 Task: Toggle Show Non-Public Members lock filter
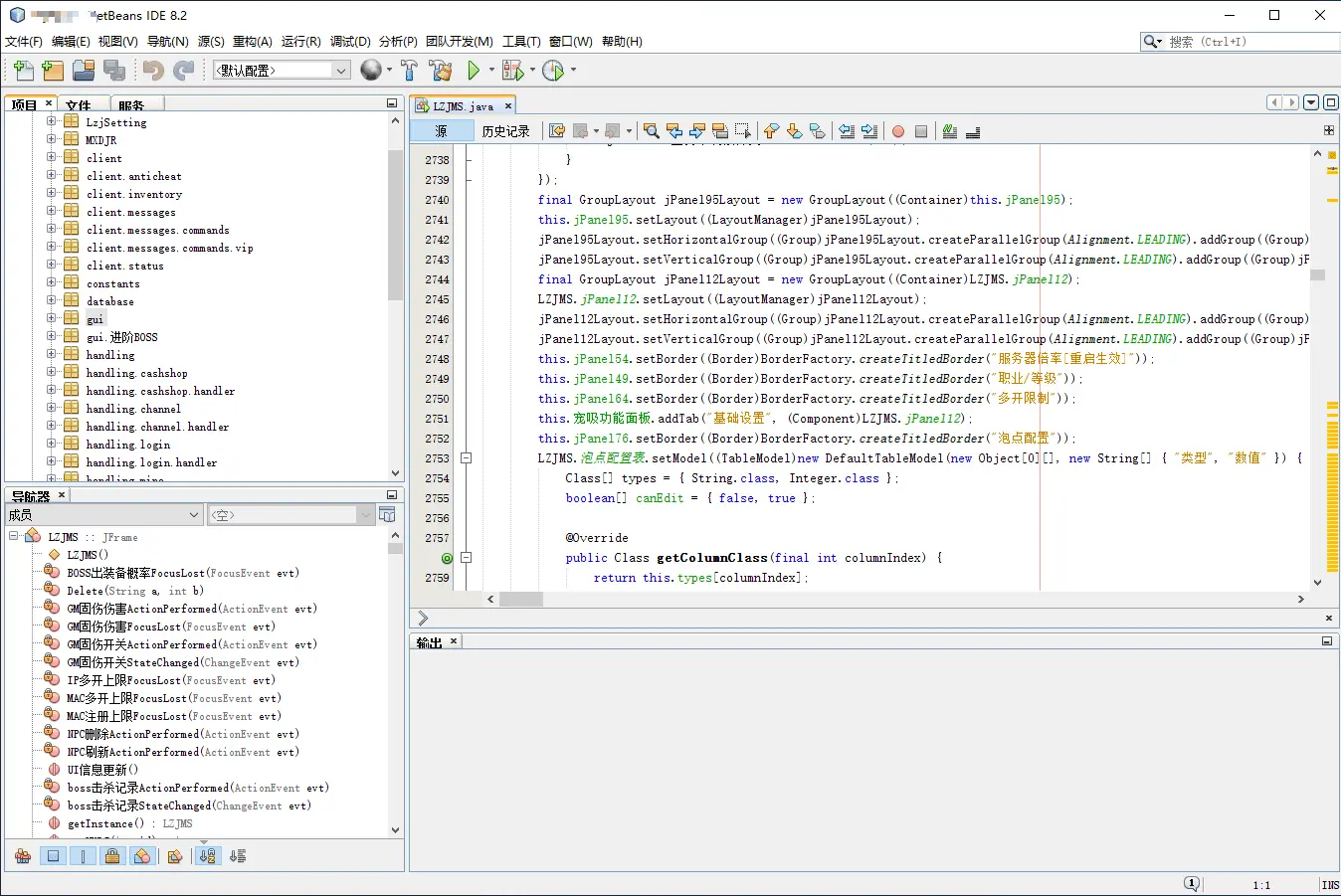point(112,856)
